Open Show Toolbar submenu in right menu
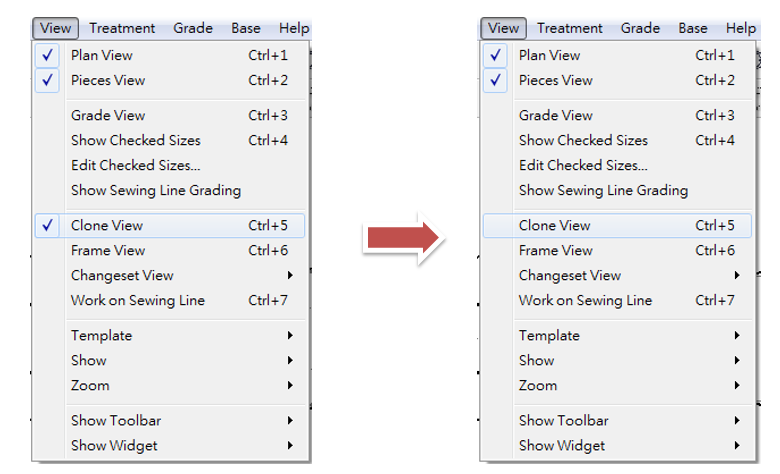This screenshot has width=780, height=474. [563, 421]
